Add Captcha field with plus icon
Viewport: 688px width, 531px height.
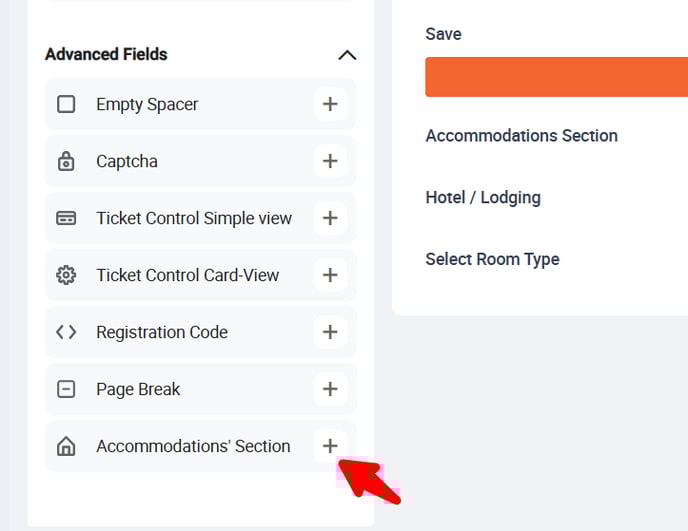(330, 161)
